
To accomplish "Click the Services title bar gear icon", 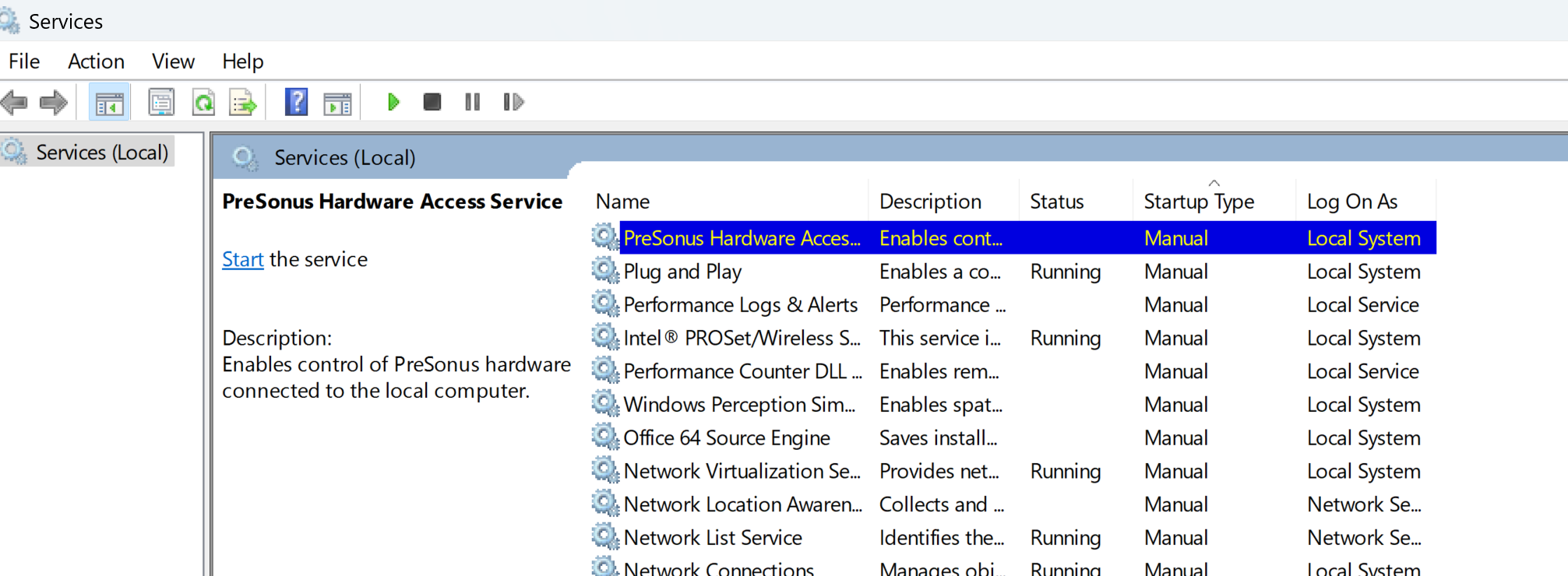I will pos(9,21).
